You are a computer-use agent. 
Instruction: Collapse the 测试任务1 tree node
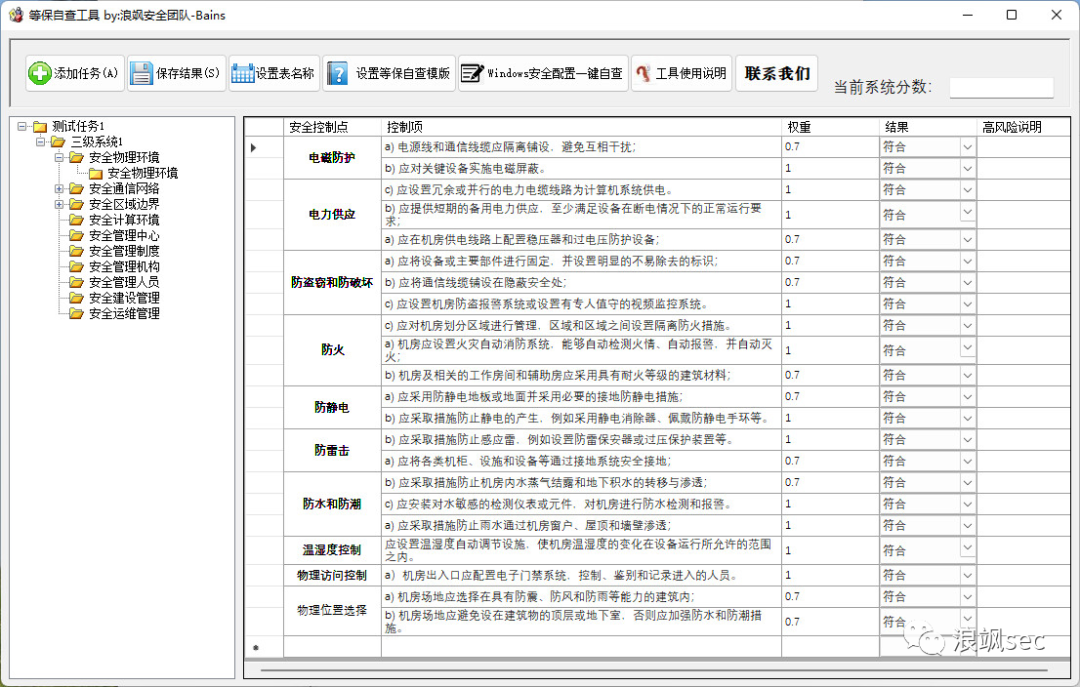[x=22, y=126]
